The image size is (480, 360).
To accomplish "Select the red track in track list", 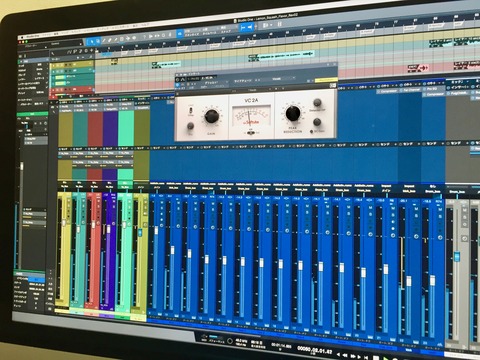I will point(71,89).
